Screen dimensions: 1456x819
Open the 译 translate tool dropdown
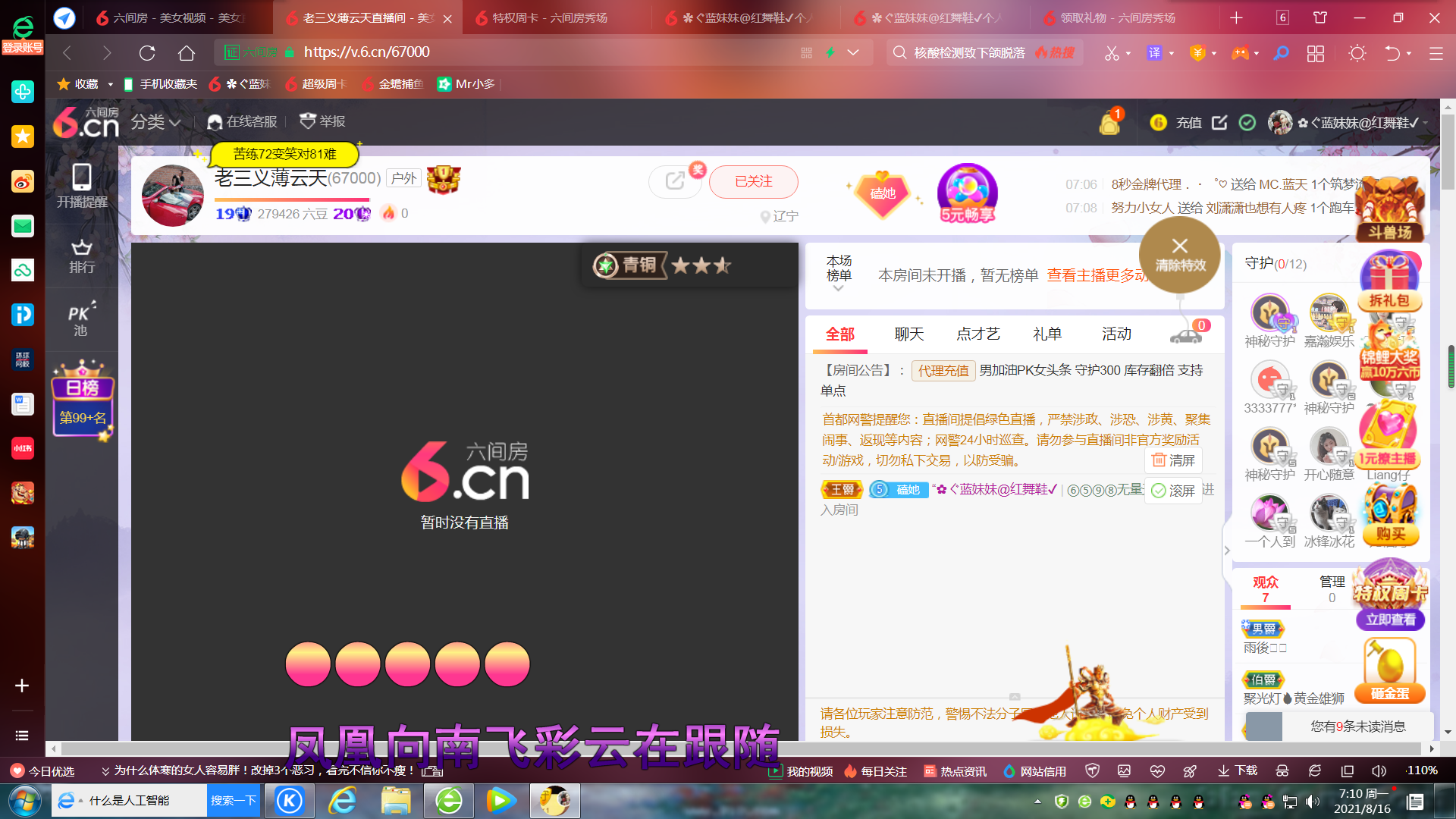pos(1171,53)
